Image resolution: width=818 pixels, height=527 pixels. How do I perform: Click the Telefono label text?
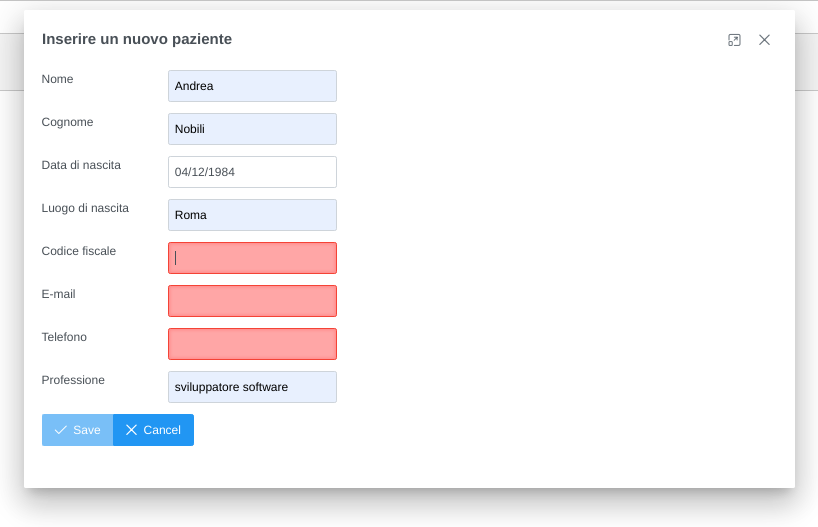(64, 337)
